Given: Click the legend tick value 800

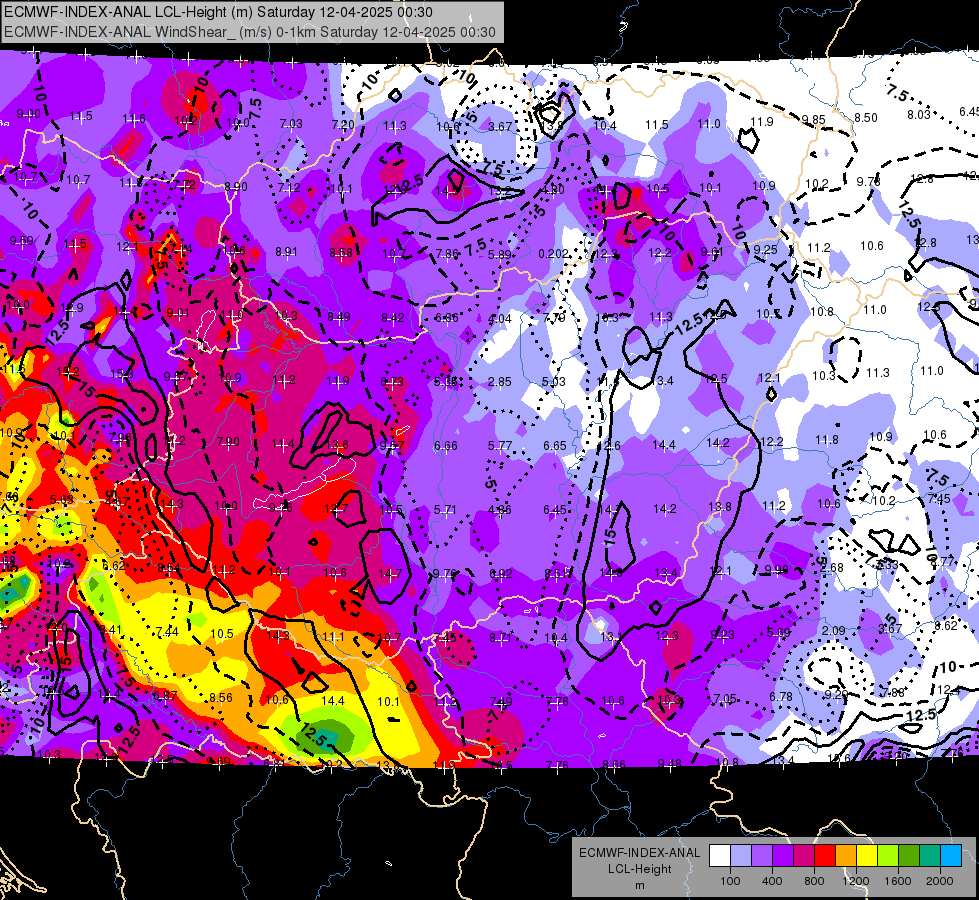Looking at the screenshot, I should (x=814, y=881).
